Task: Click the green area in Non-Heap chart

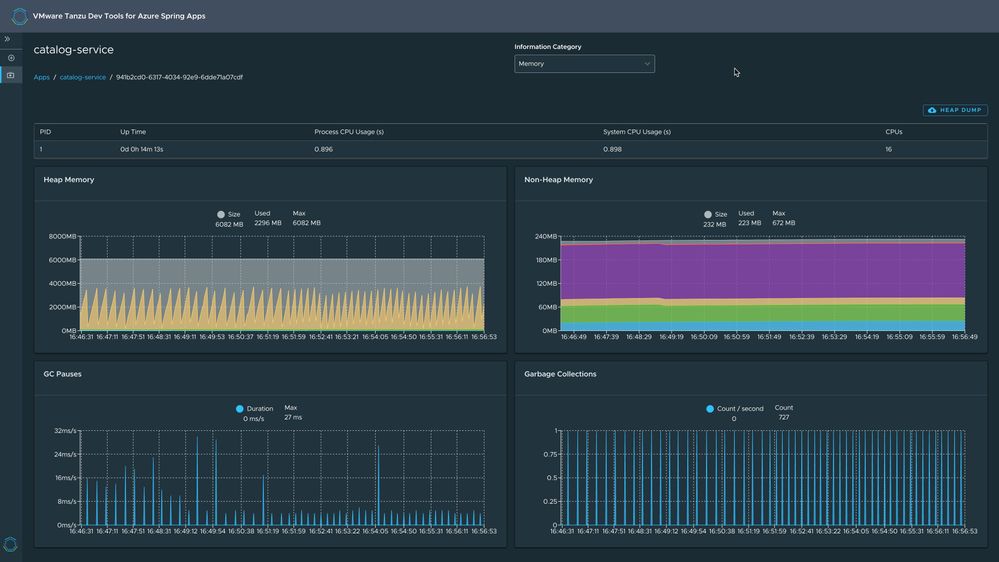Action: pyautogui.click(x=763, y=313)
